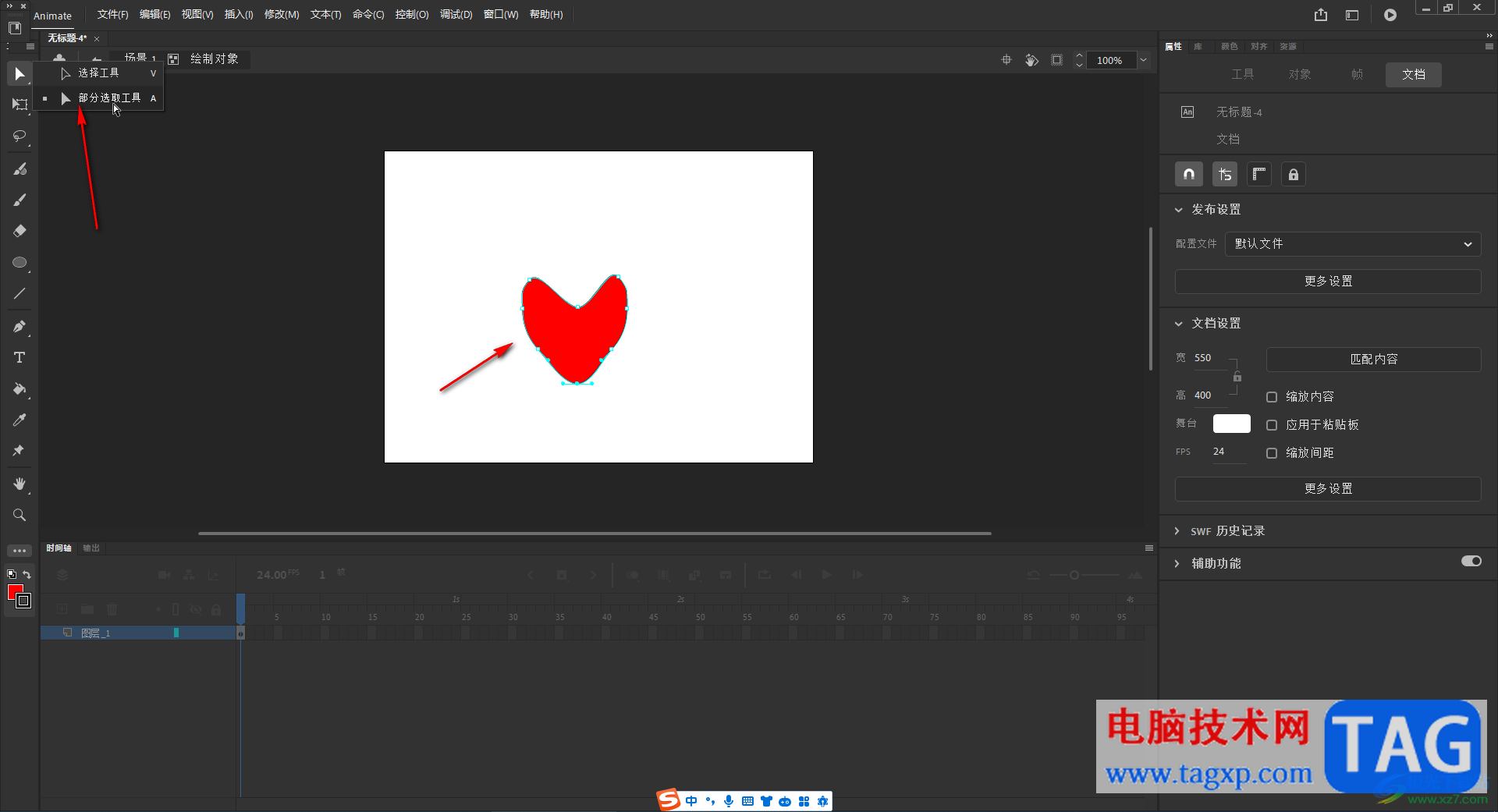Screen dimensions: 1498x812
Task: Open the red fill color swatch
Action: pos(13,590)
